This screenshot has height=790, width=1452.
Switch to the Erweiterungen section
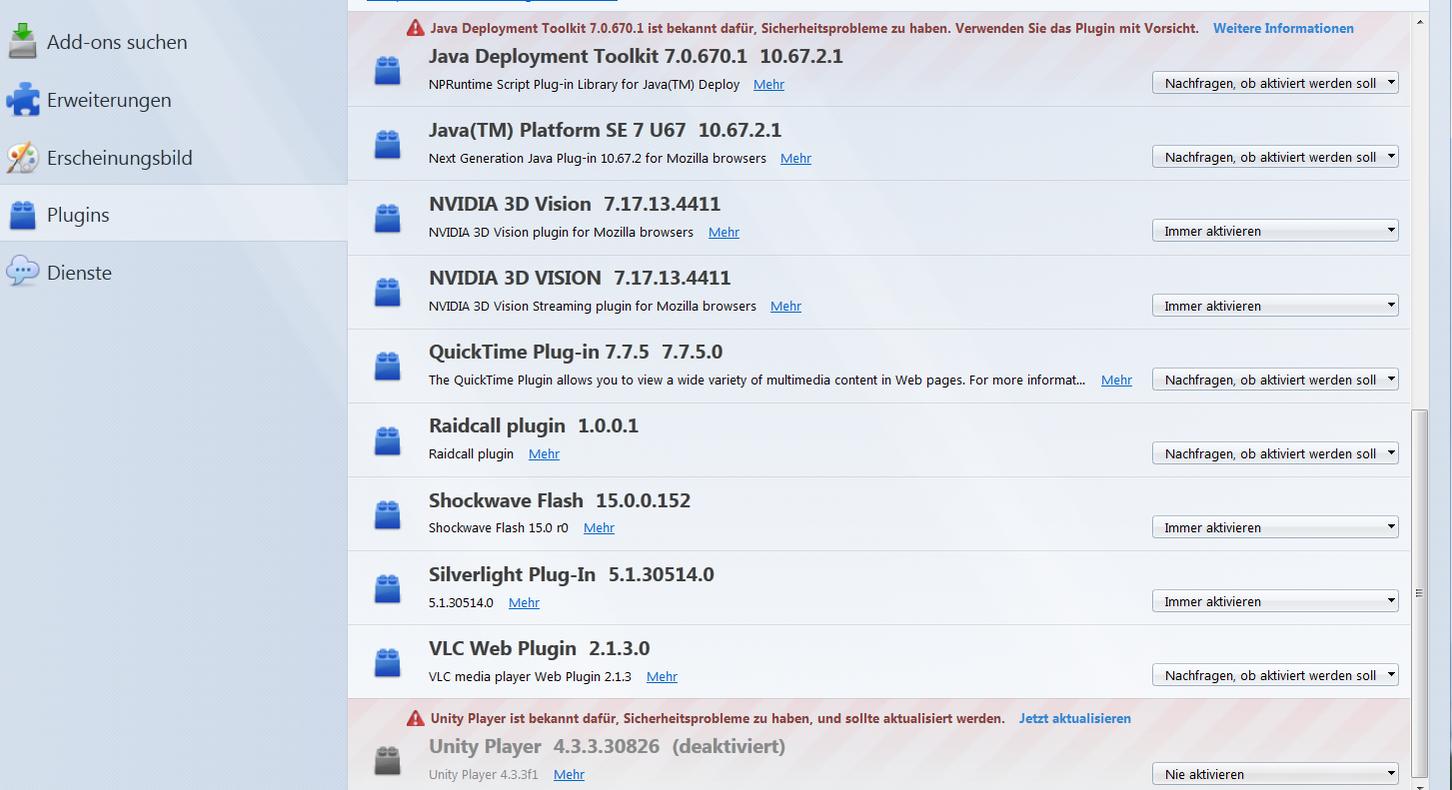(x=174, y=99)
